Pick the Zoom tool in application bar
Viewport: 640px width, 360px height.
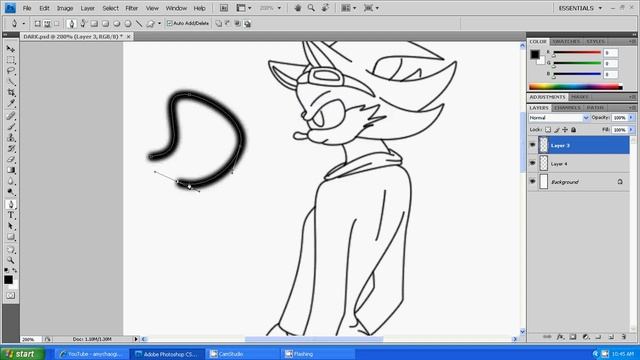311,8
